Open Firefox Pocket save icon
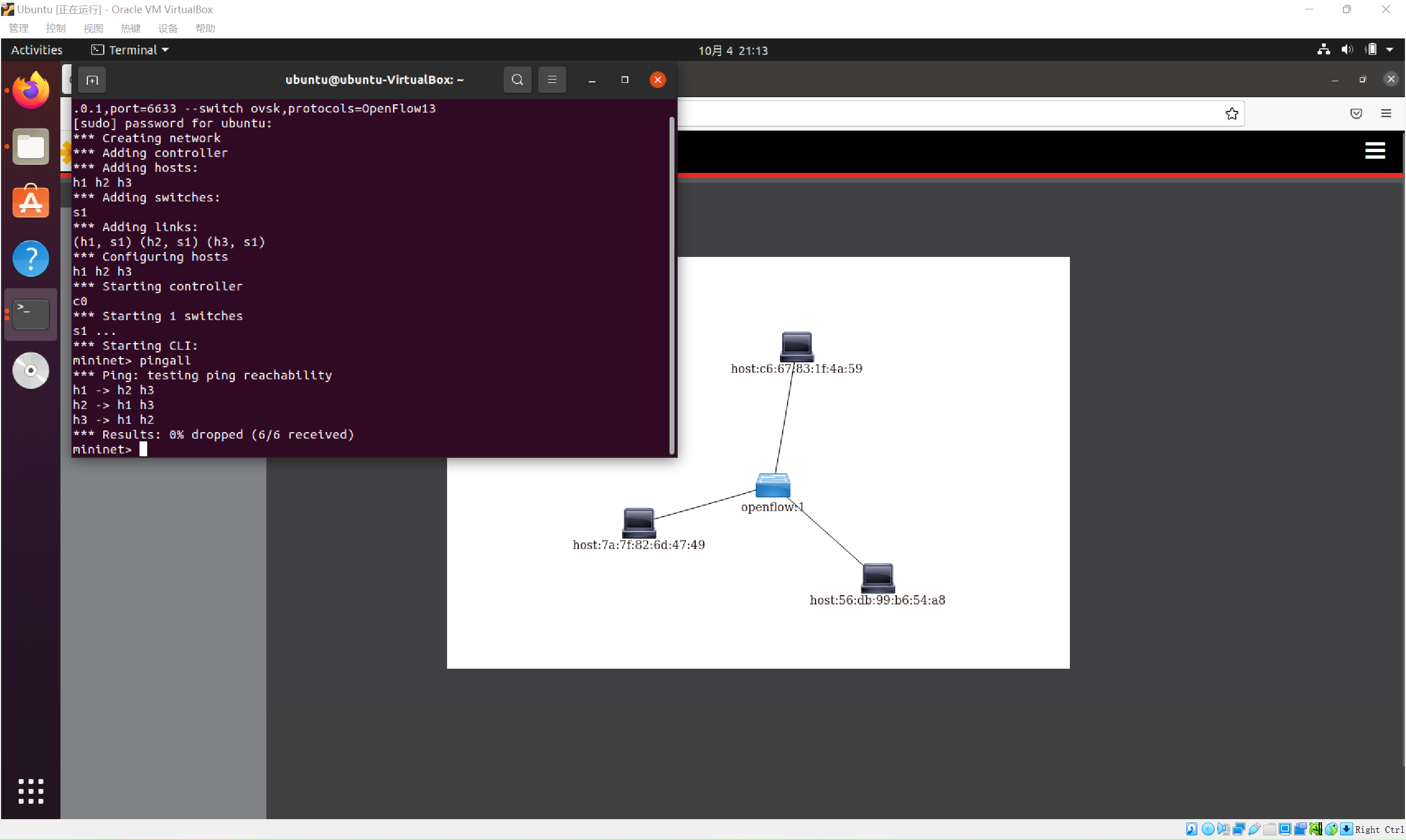The image size is (1406, 840). coord(1355,114)
